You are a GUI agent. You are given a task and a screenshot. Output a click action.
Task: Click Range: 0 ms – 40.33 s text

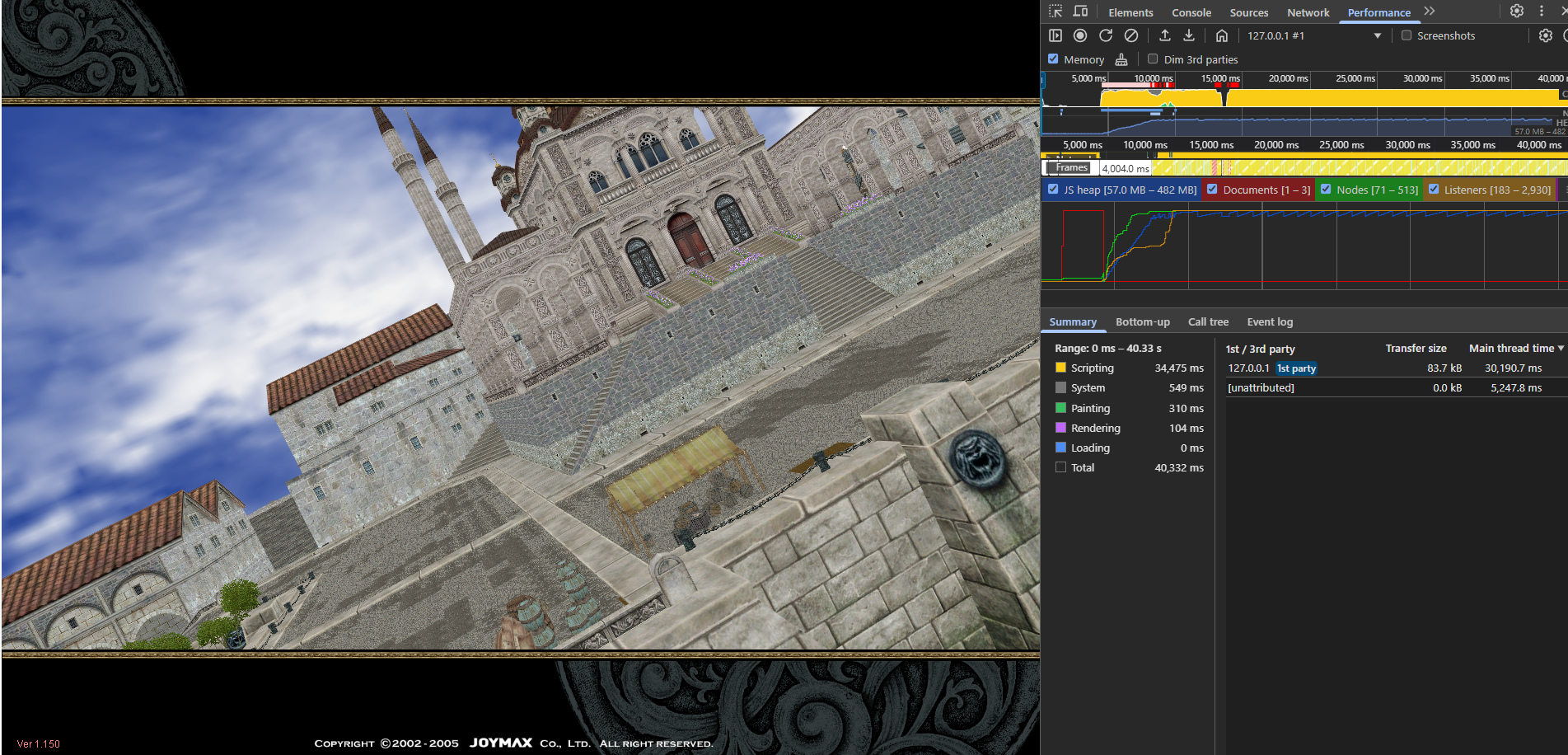click(x=1108, y=349)
